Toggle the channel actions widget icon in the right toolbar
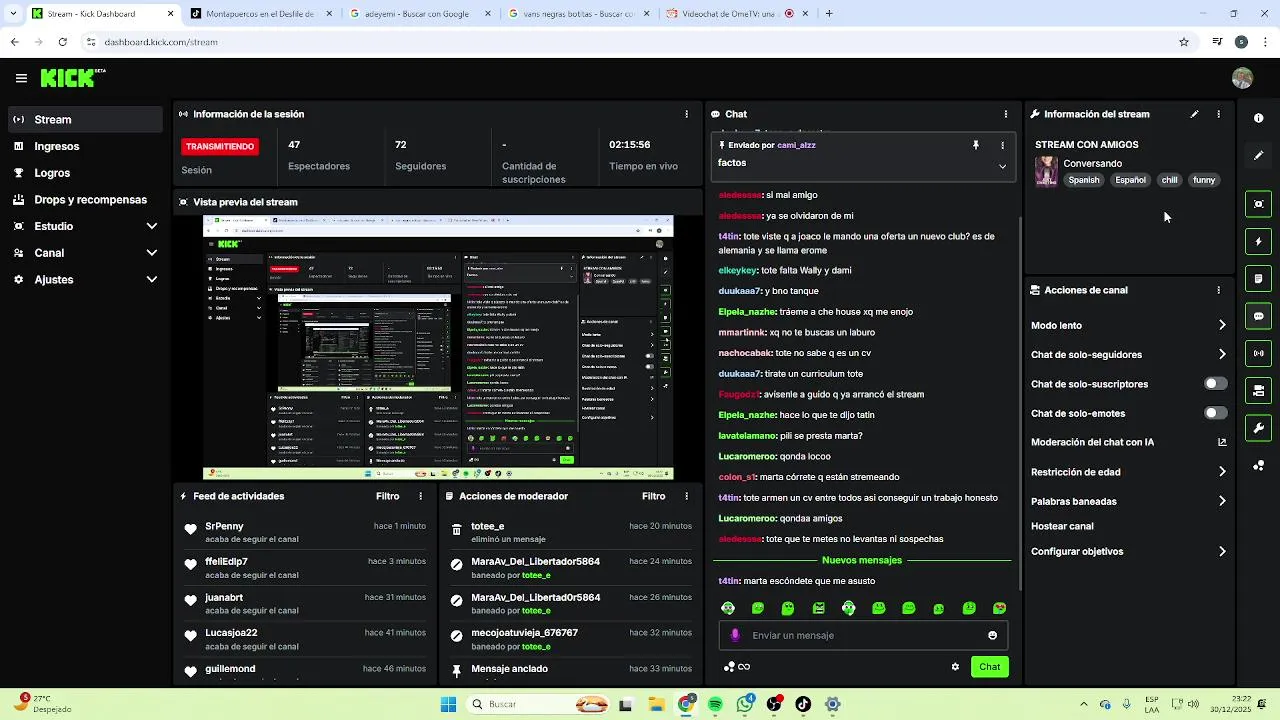The height and width of the screenshot is (720, 1280). (1258, 390)
